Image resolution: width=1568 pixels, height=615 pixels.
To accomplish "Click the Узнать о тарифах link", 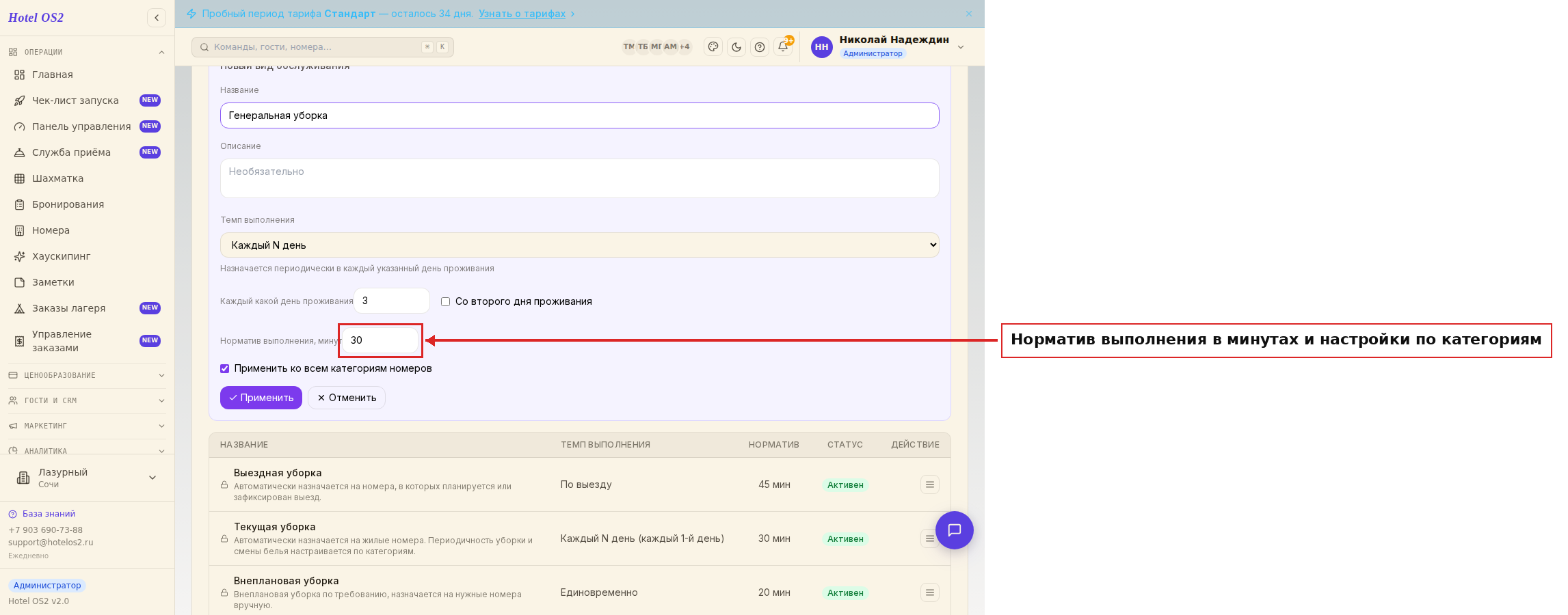I will pos(522,14).
